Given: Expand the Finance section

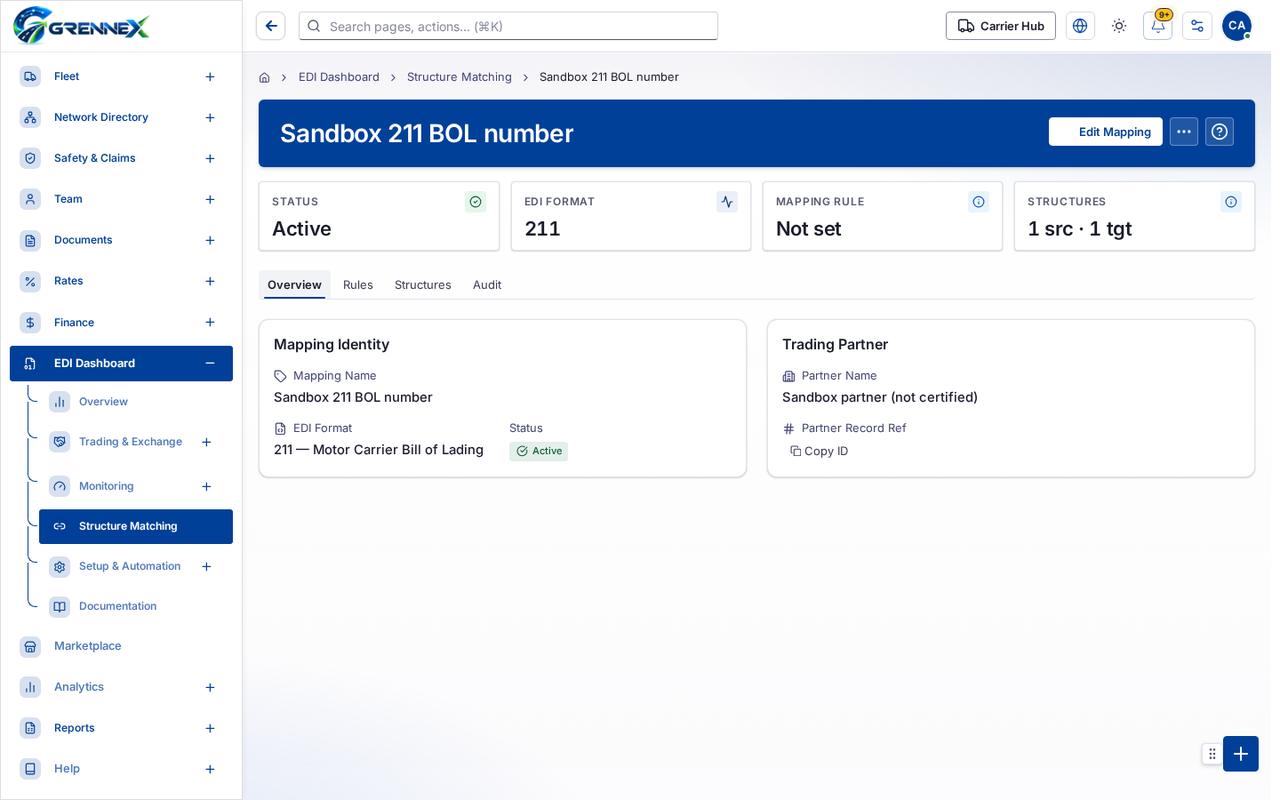Looking at the screenshot, I should pyautogui.click(x=210, y=322).
